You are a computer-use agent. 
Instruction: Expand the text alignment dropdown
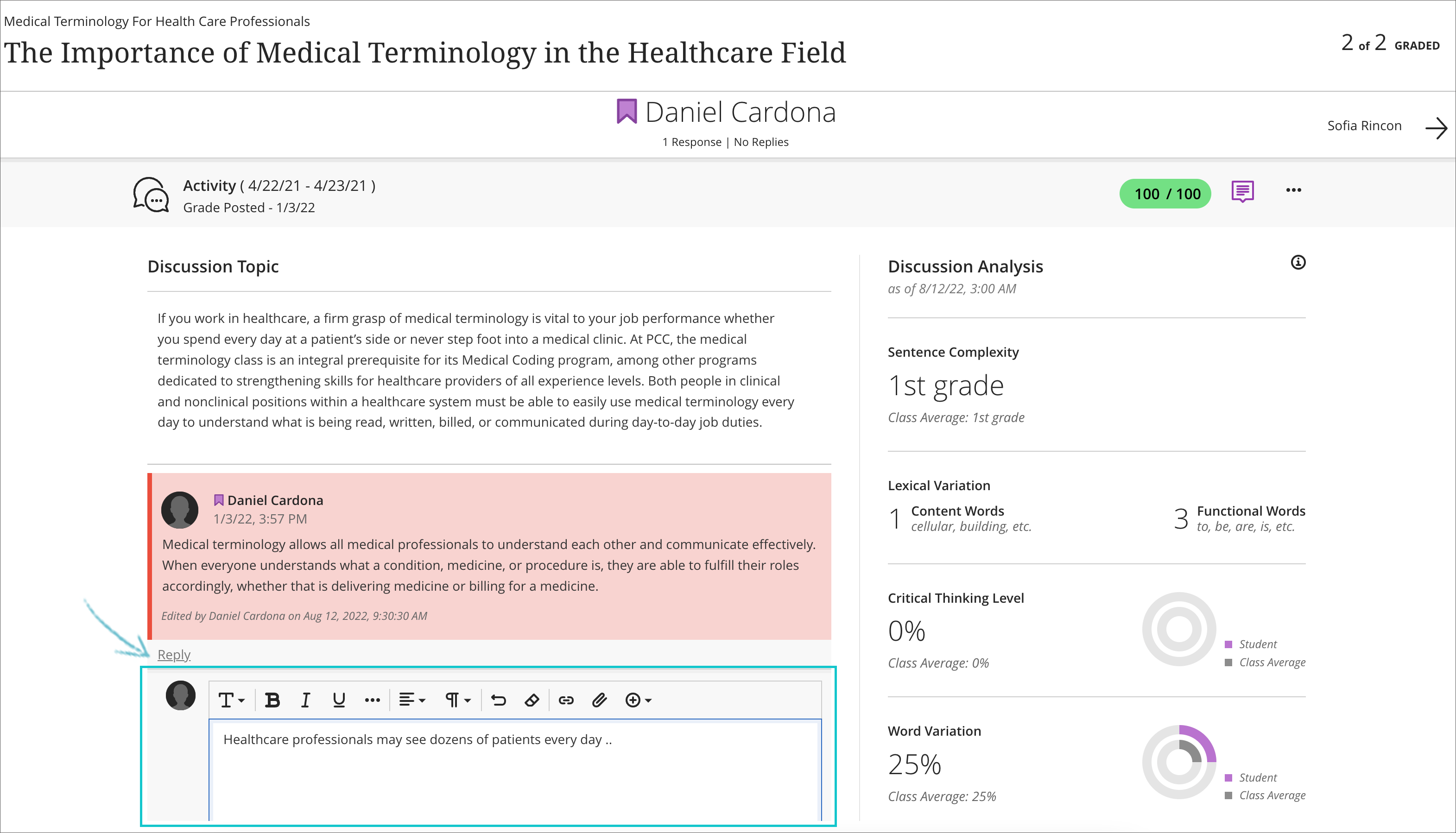412,700
